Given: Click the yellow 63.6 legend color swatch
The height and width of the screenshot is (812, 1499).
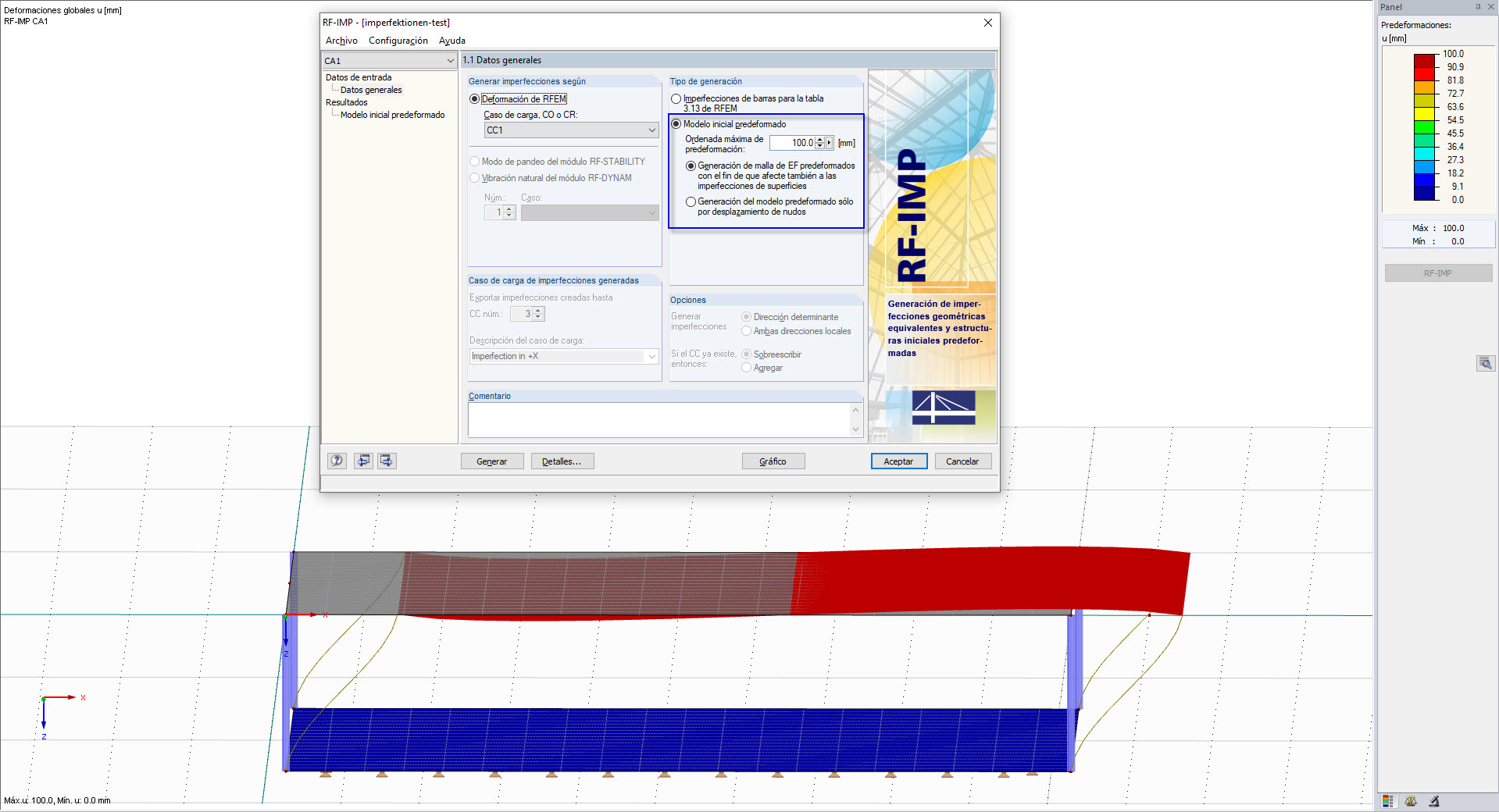Looking at the screenshot, I should (x=1425, y=114).
